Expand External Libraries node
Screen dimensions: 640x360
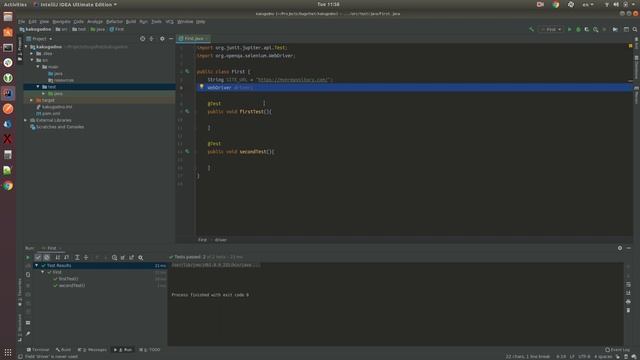26,120
